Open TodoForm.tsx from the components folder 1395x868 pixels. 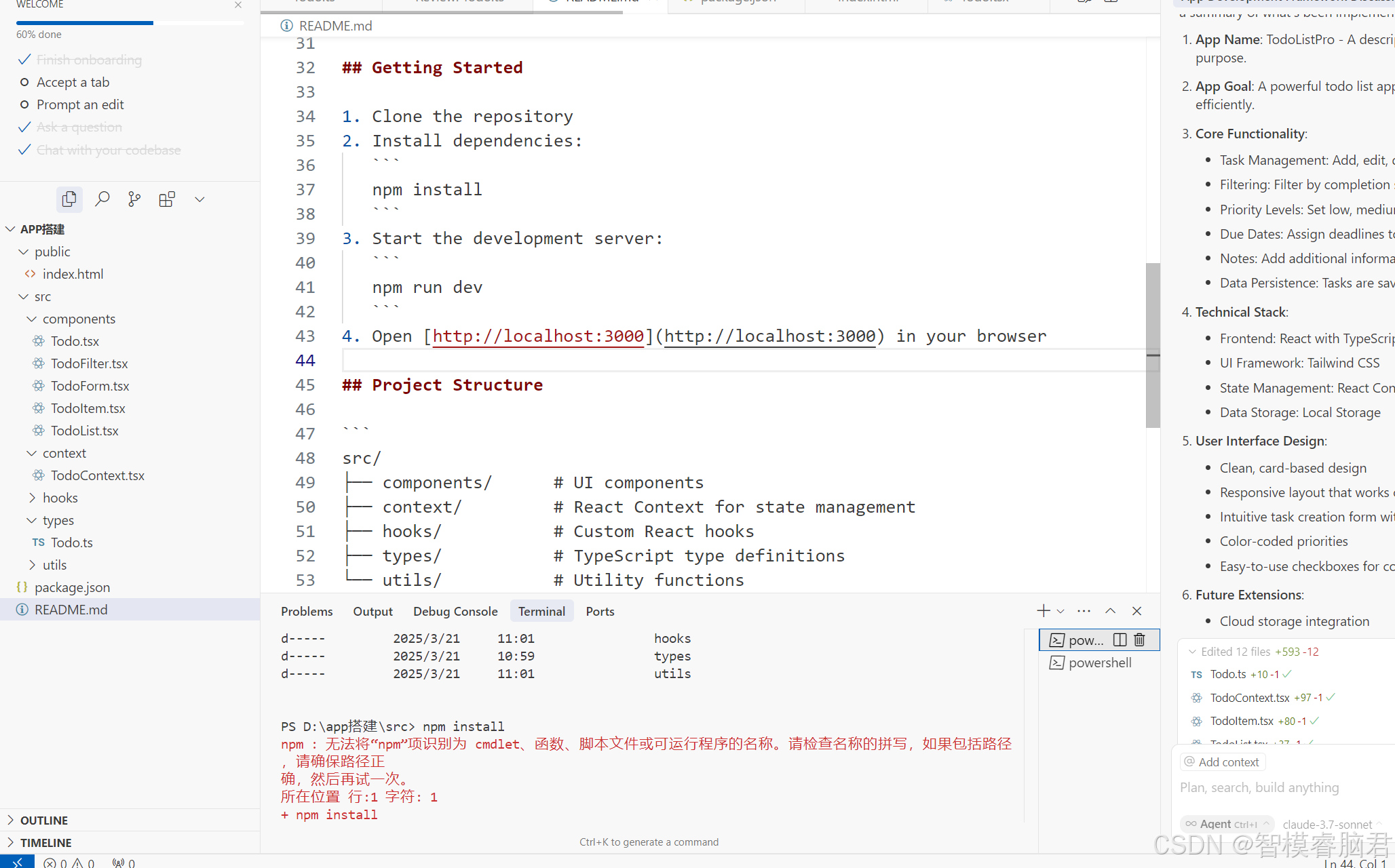(90, 386)
